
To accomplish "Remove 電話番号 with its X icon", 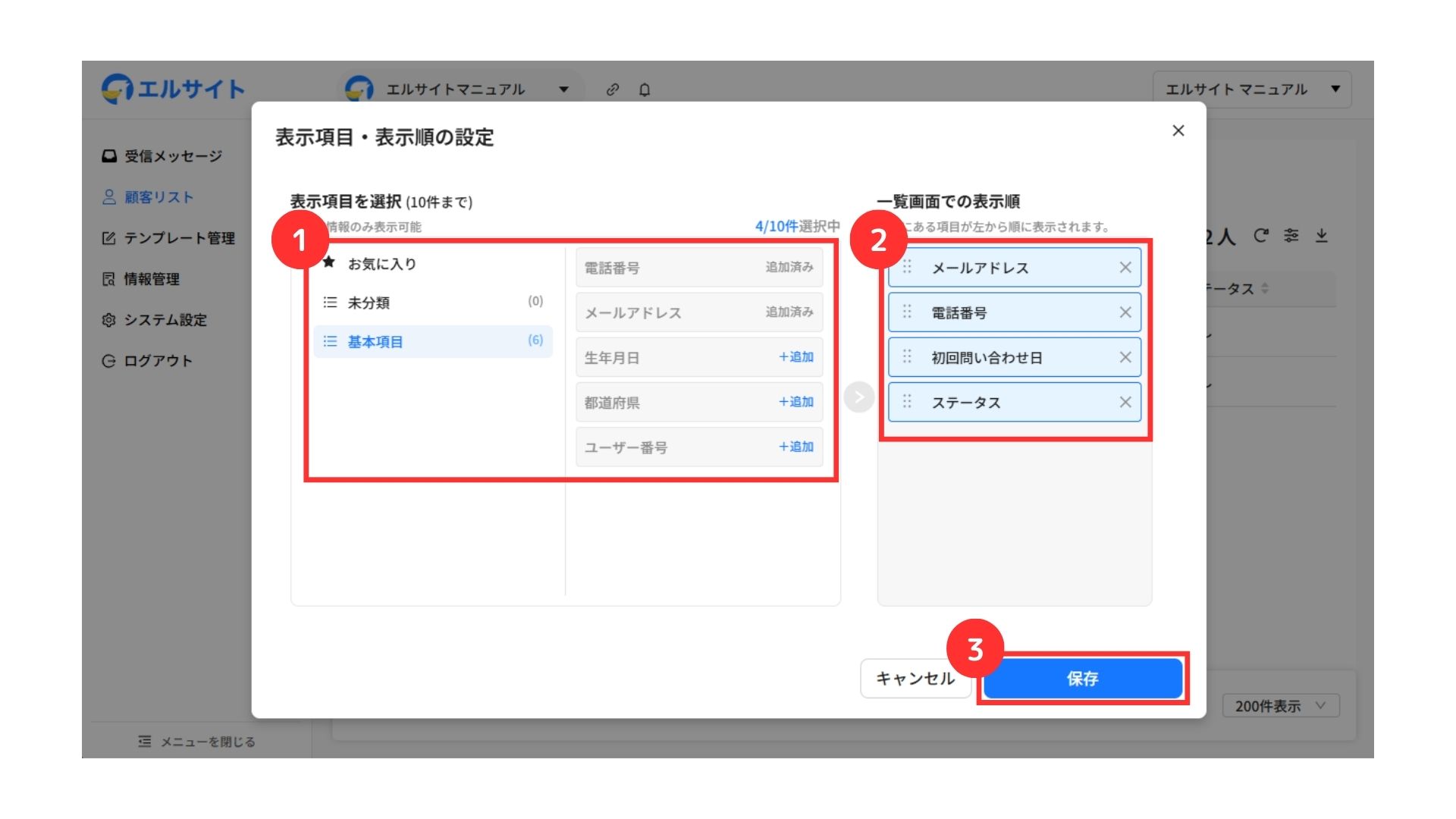I will tap(1125, 312).
